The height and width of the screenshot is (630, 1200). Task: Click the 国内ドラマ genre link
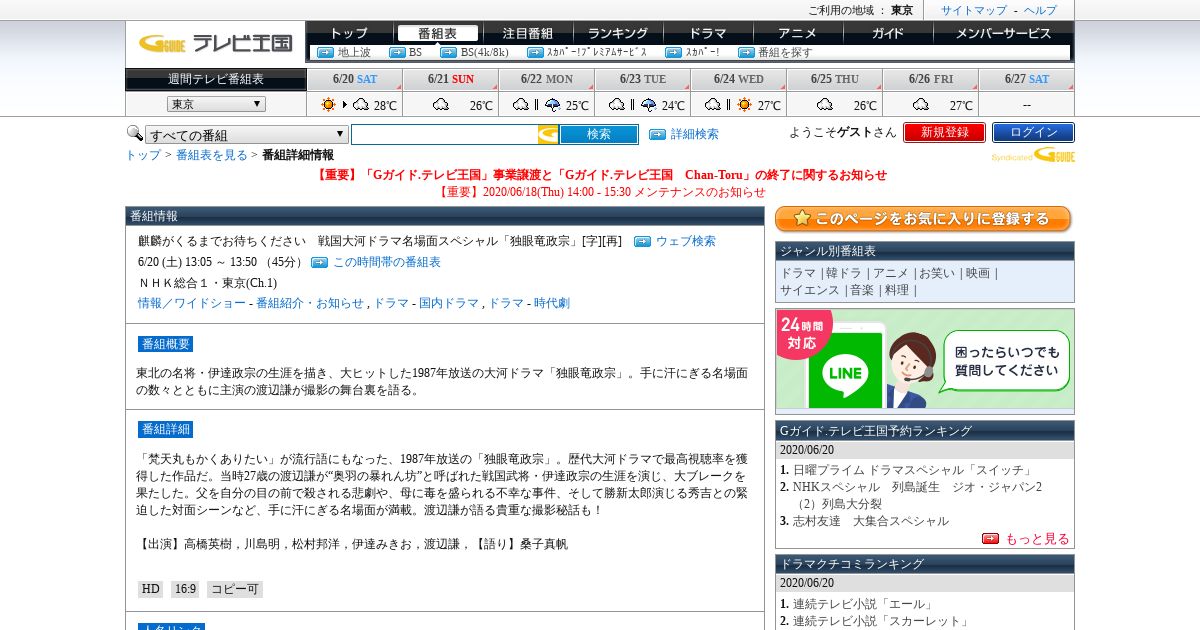pos(449,303)
